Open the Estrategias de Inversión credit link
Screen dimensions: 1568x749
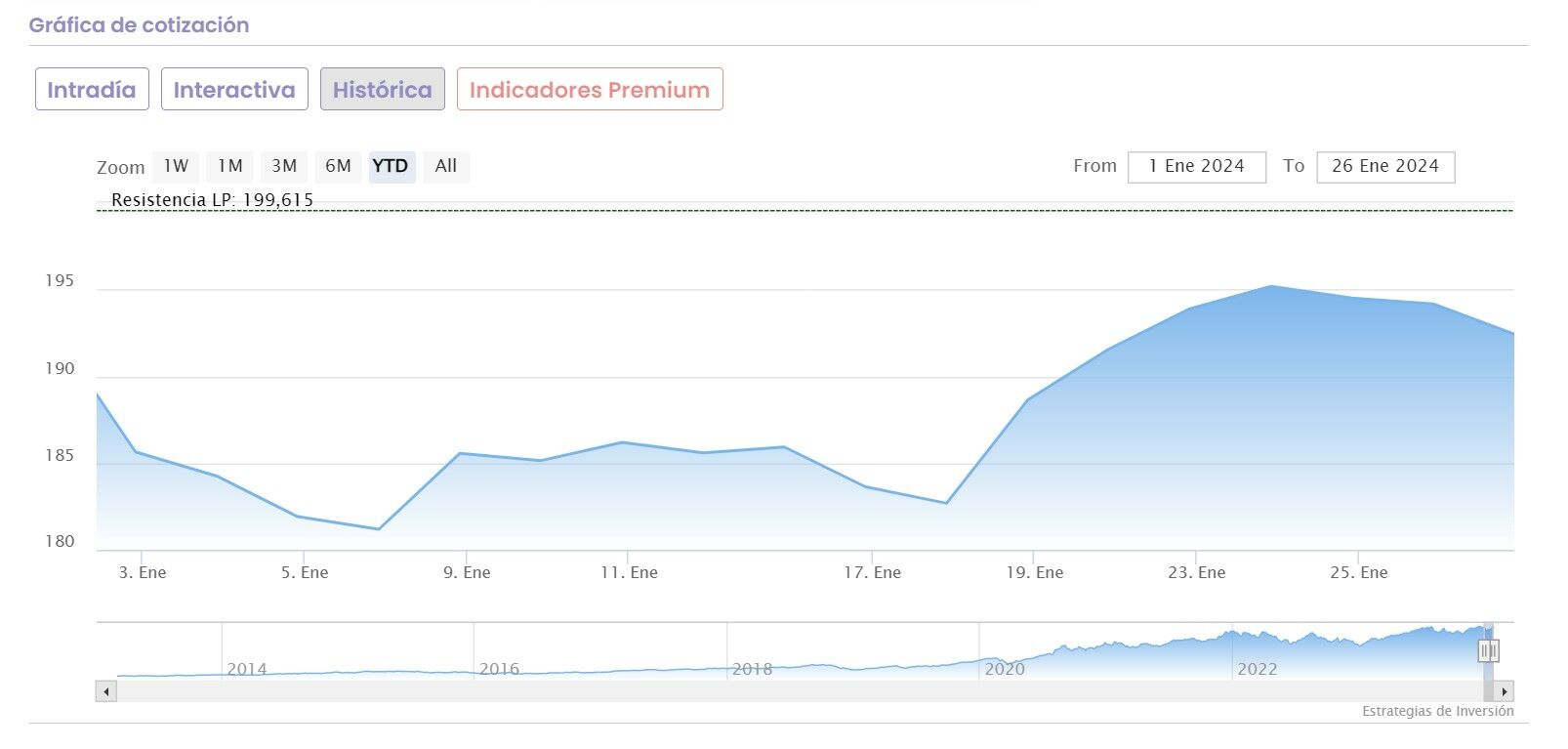(1437, 711)
